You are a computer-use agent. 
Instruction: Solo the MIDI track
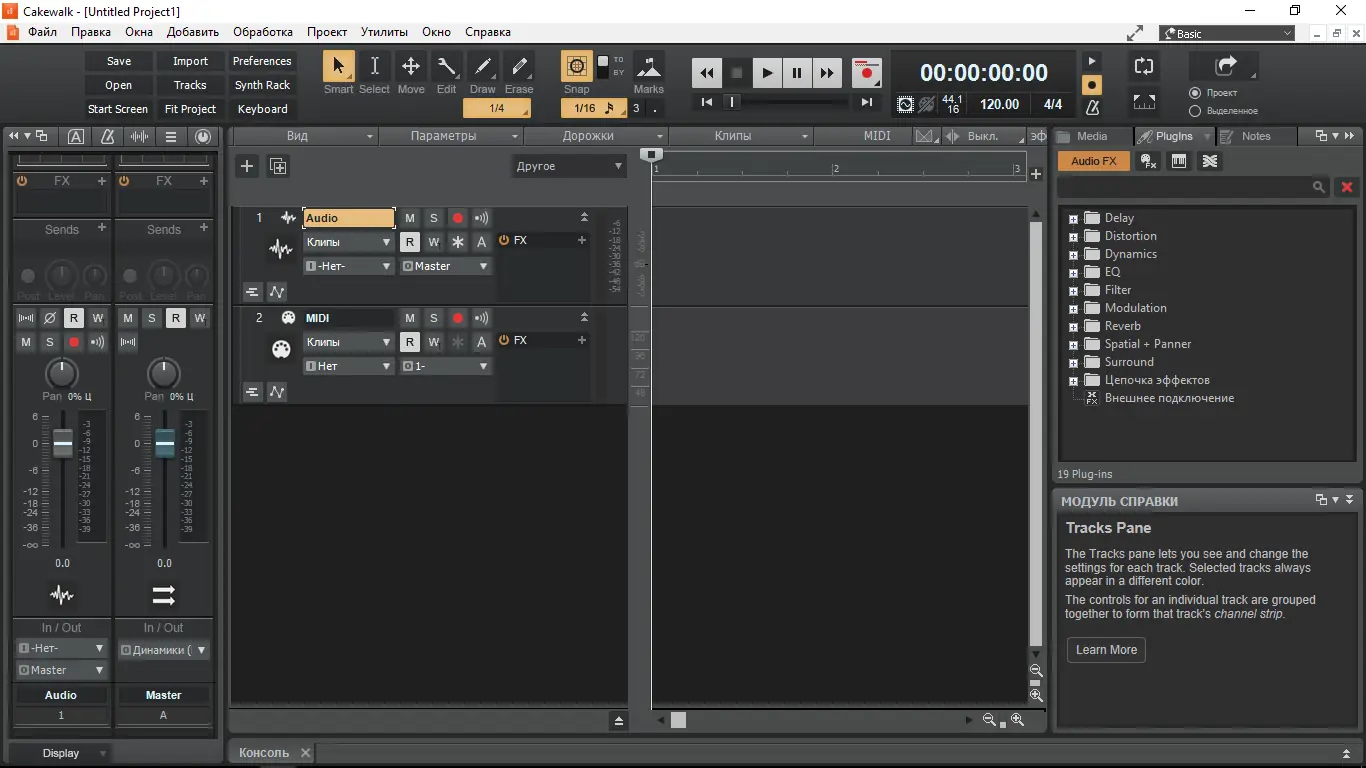coord(433,317)
